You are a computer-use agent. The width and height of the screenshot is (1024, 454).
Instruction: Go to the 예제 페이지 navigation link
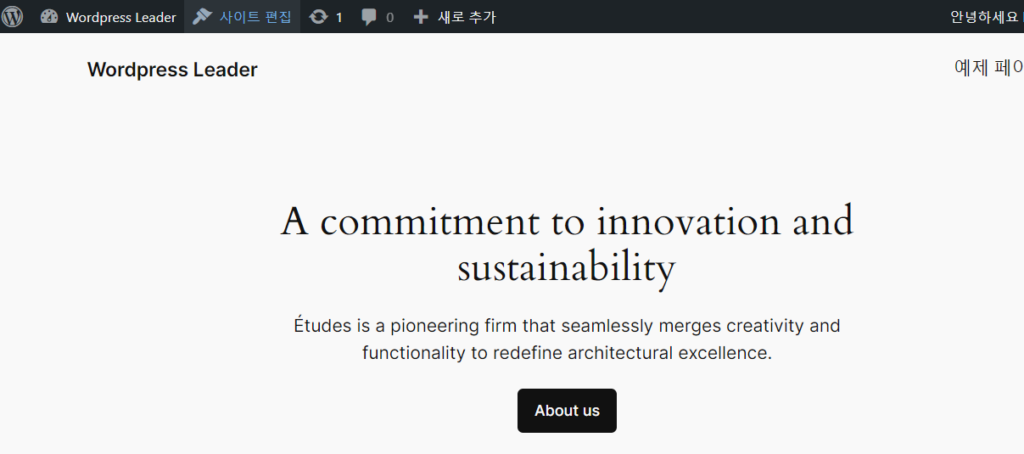(988, 68)
